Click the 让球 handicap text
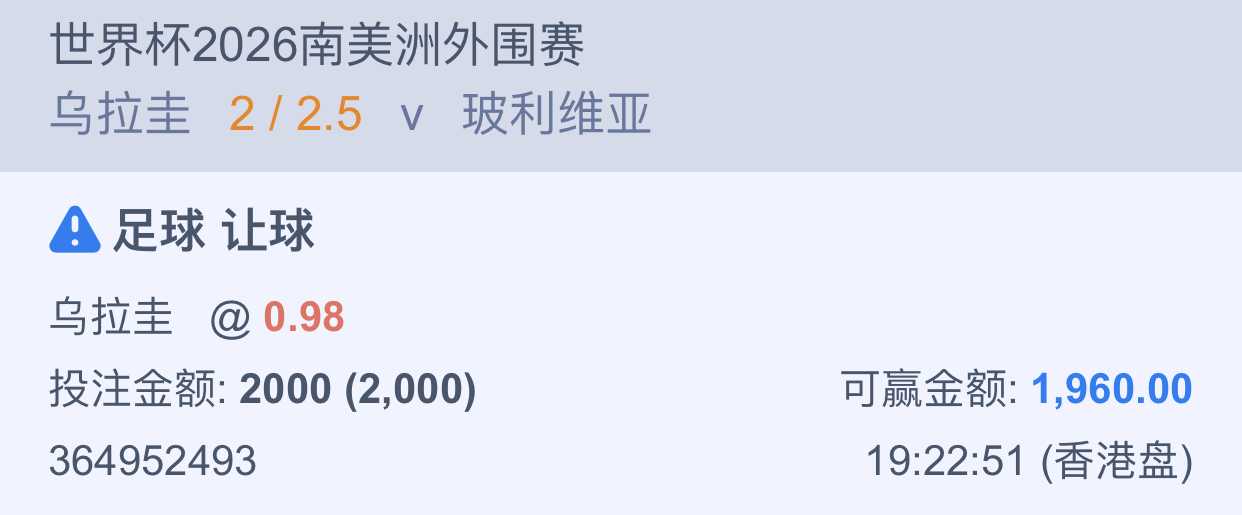 [268, 231]
